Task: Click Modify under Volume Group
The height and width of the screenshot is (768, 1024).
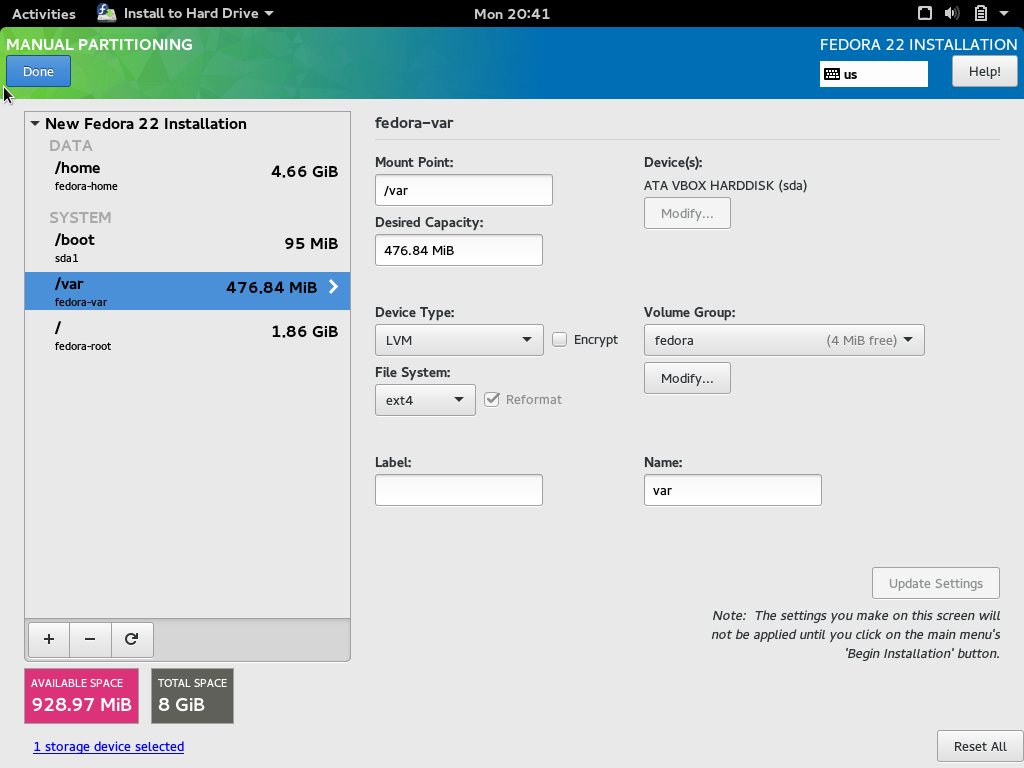Action: tap(687, 378)
